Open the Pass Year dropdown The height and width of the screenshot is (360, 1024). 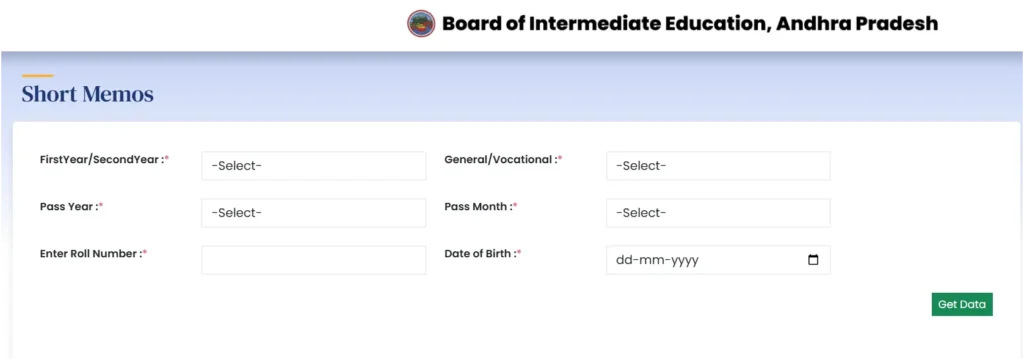[x=313, y=213]
